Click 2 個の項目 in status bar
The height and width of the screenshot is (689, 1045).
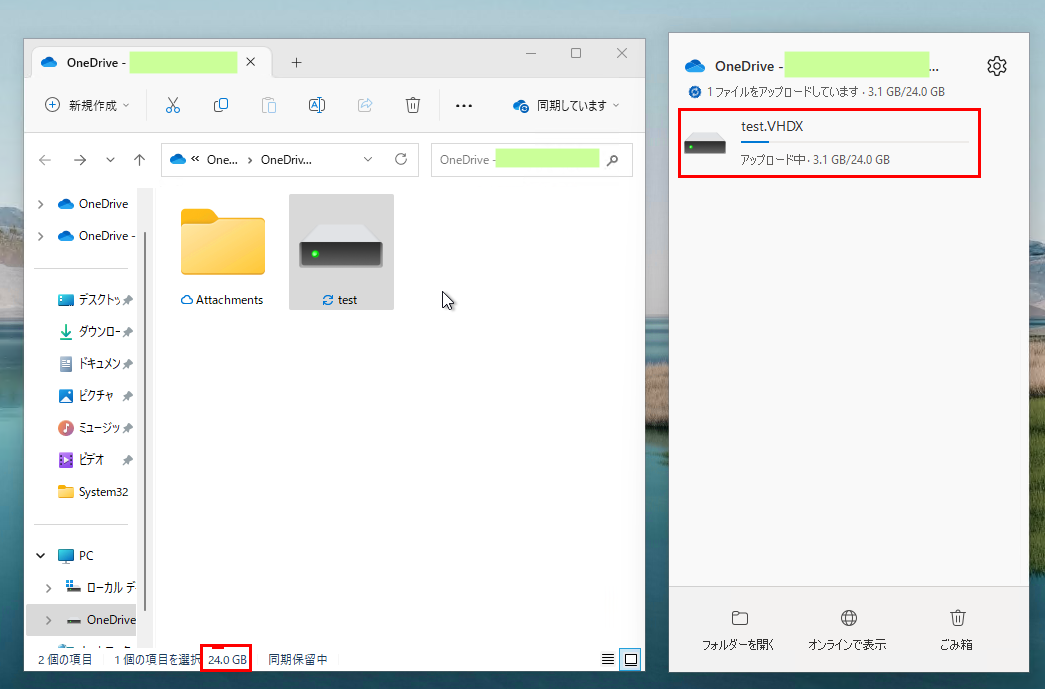[x=65, y=660]
